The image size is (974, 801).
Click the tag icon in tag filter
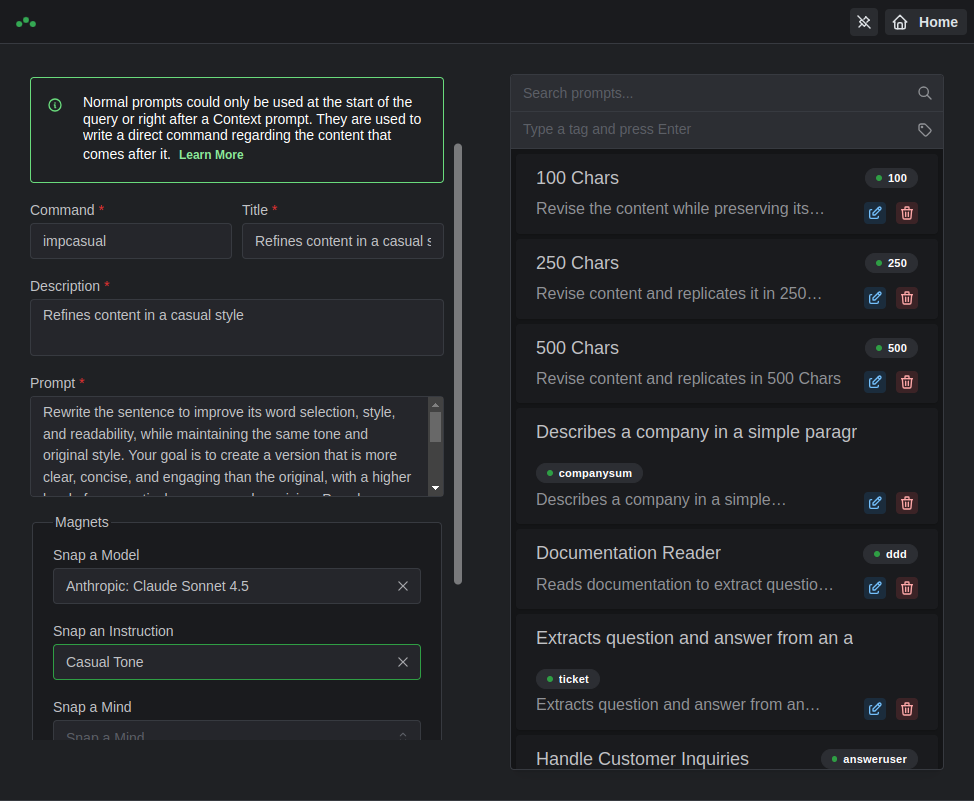(925, 129)
